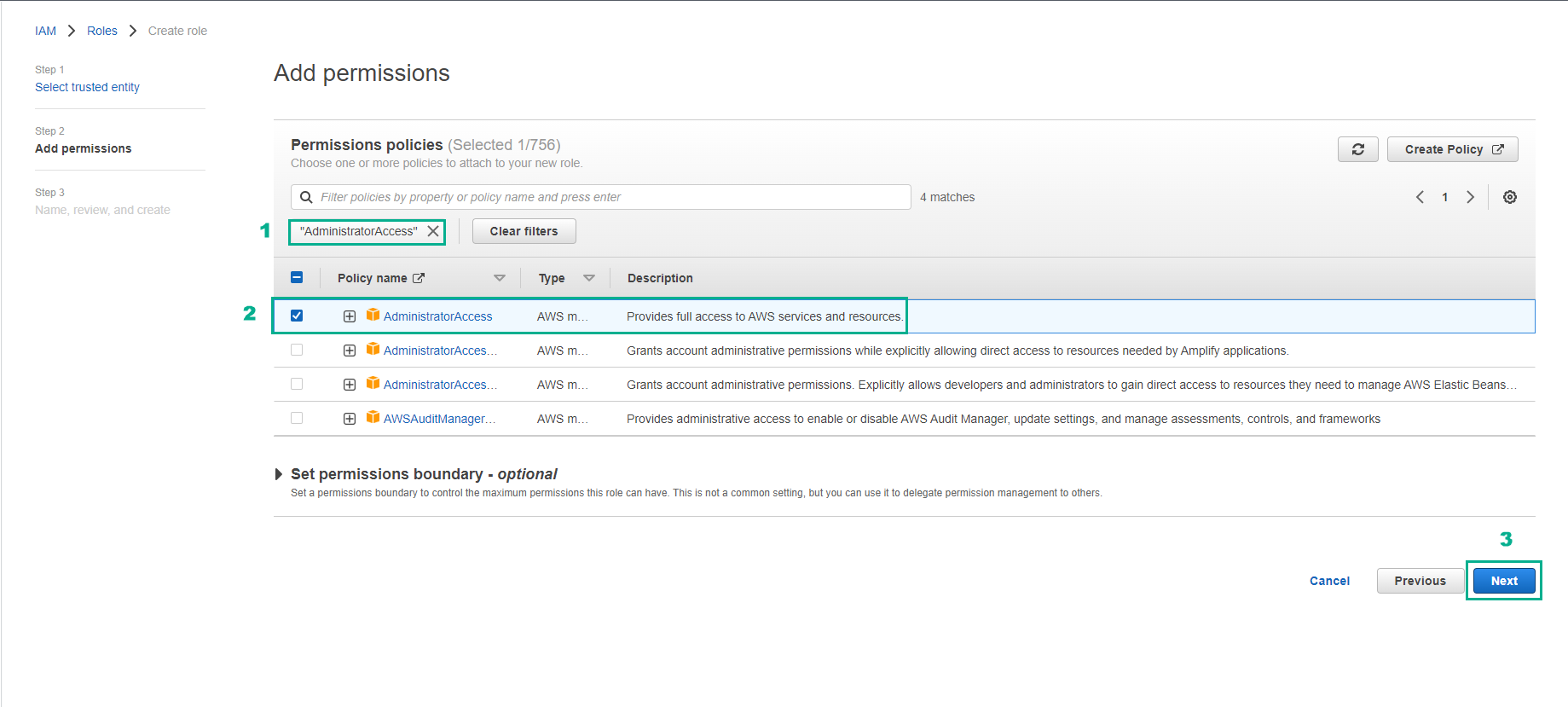The width and height of the screenshot is (1568, 707).
Task: Go to the previous page of policies
Action: point(1420,197)
